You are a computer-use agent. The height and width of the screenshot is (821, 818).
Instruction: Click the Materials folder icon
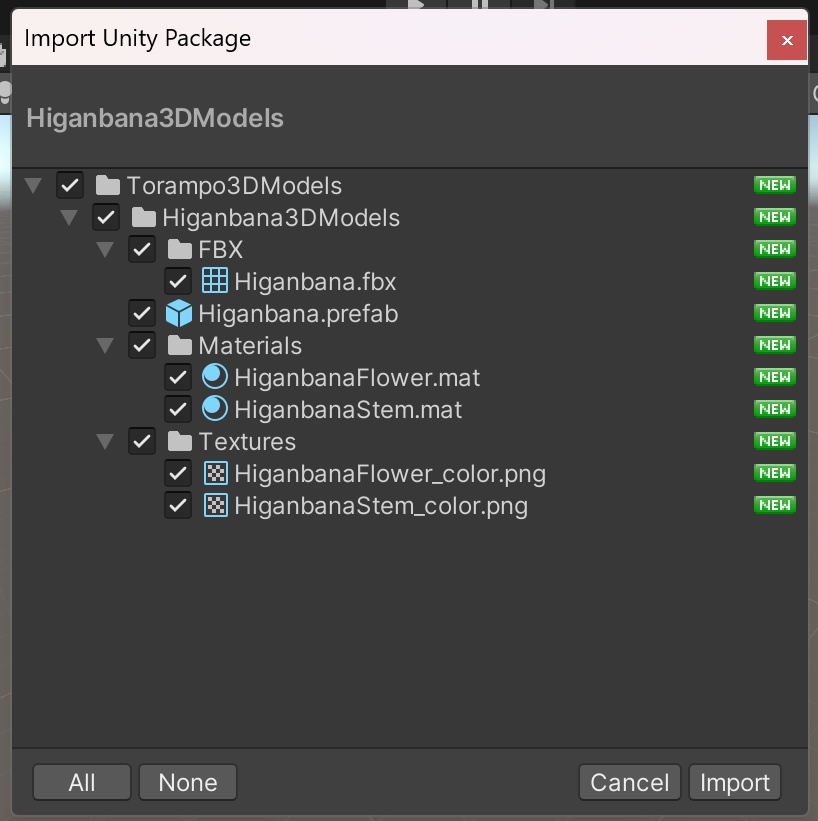[x=179, y=346]
